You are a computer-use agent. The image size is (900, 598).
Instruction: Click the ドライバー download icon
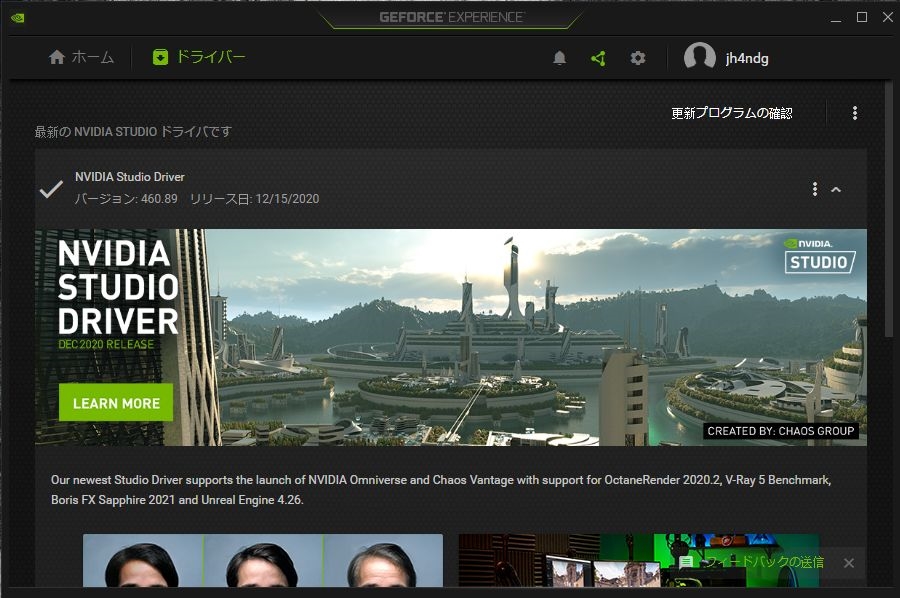(x=160, y=57)
